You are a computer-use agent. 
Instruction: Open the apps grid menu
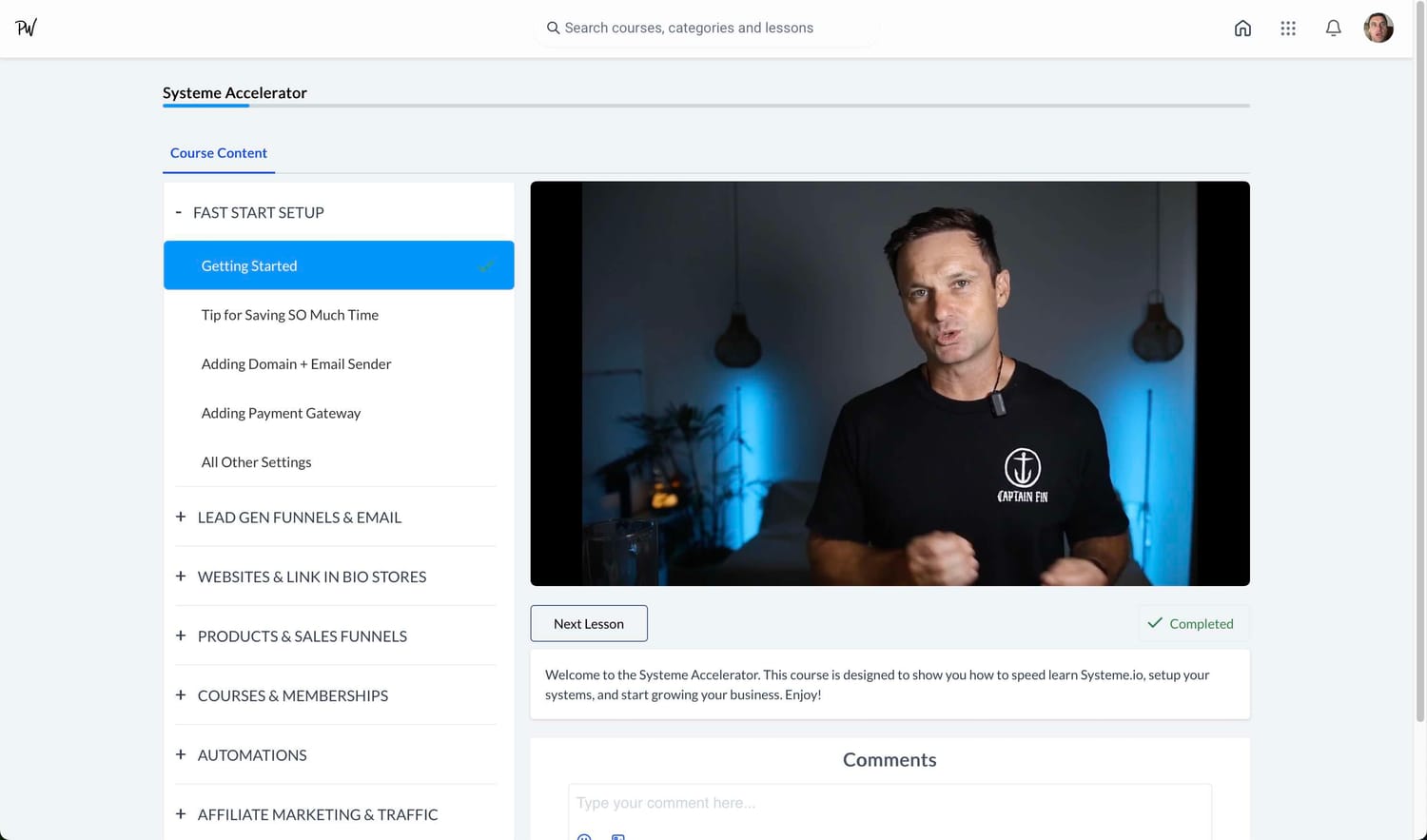(x=1288, y=29)
